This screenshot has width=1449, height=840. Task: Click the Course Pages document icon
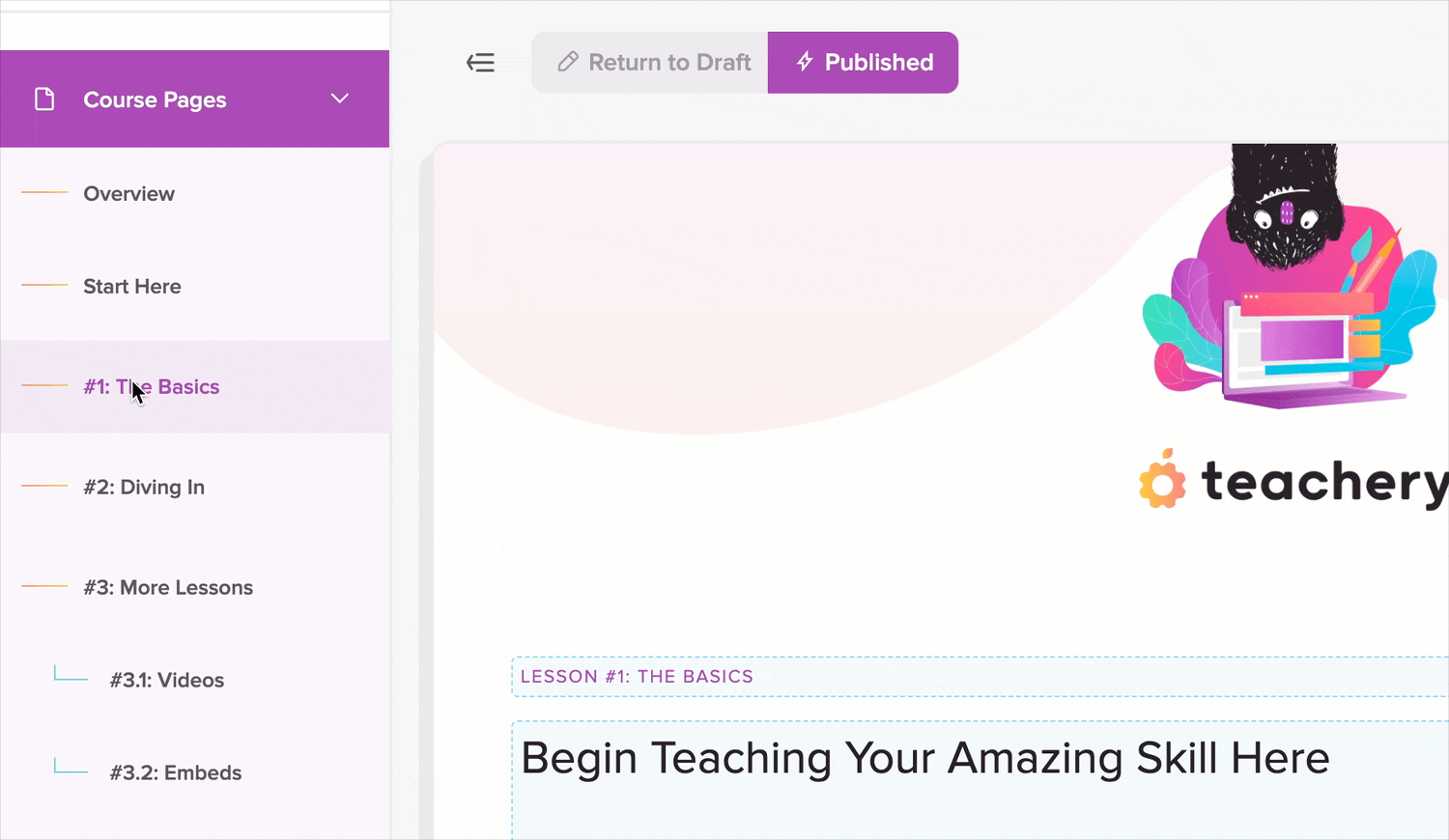pyautogui.click(x=44, y=99)
